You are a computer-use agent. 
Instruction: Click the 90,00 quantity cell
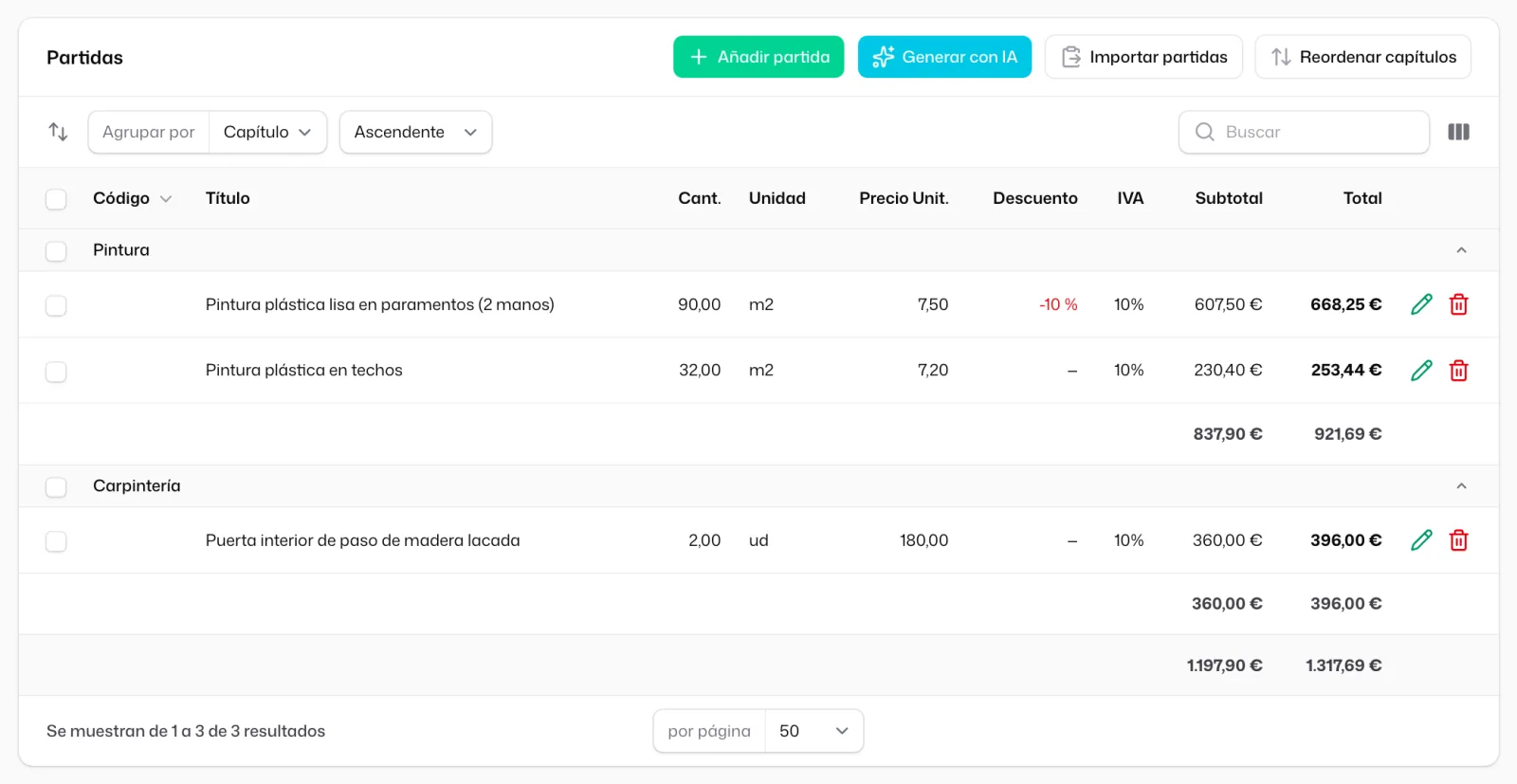click(x=699, y=304)
